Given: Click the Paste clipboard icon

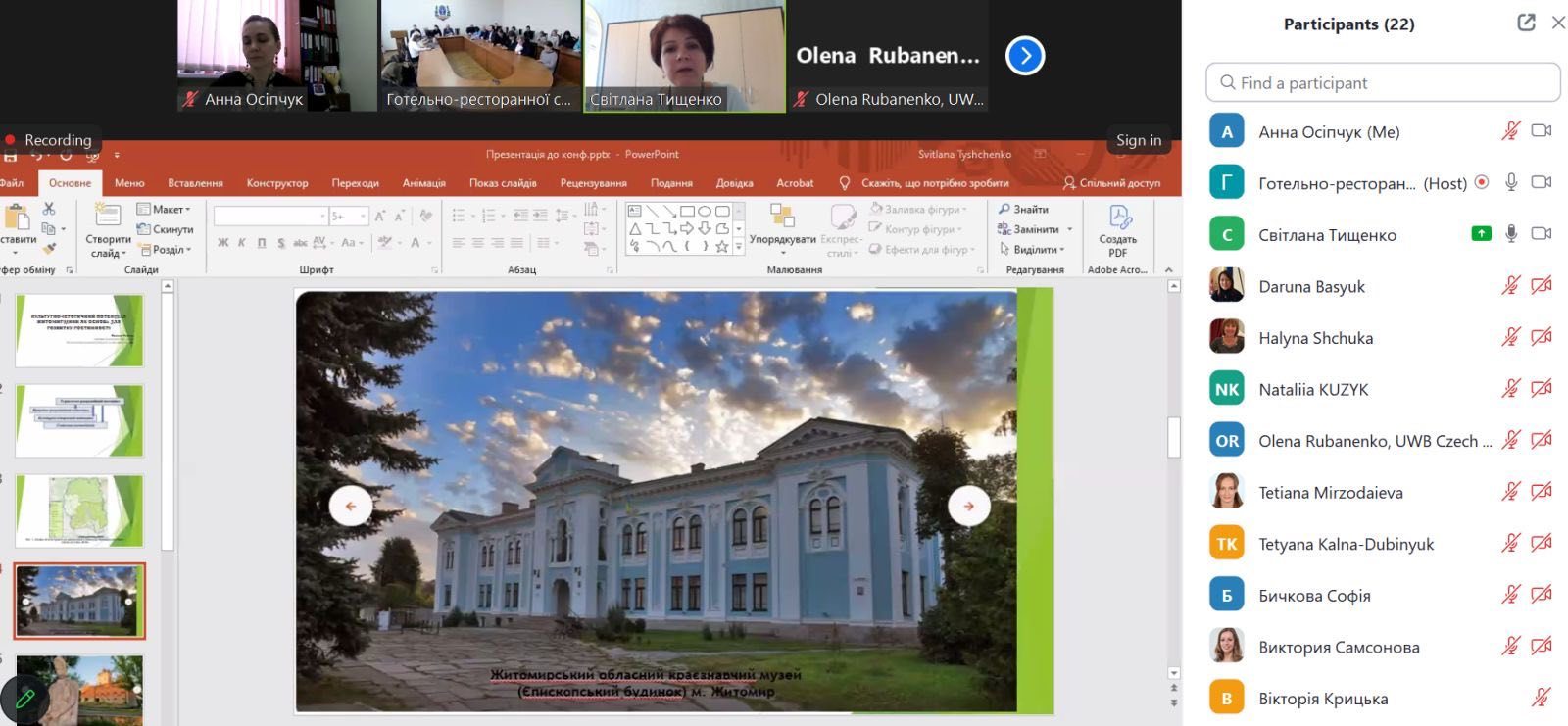Looking at the screenshot, I should [x=17, y=218].
